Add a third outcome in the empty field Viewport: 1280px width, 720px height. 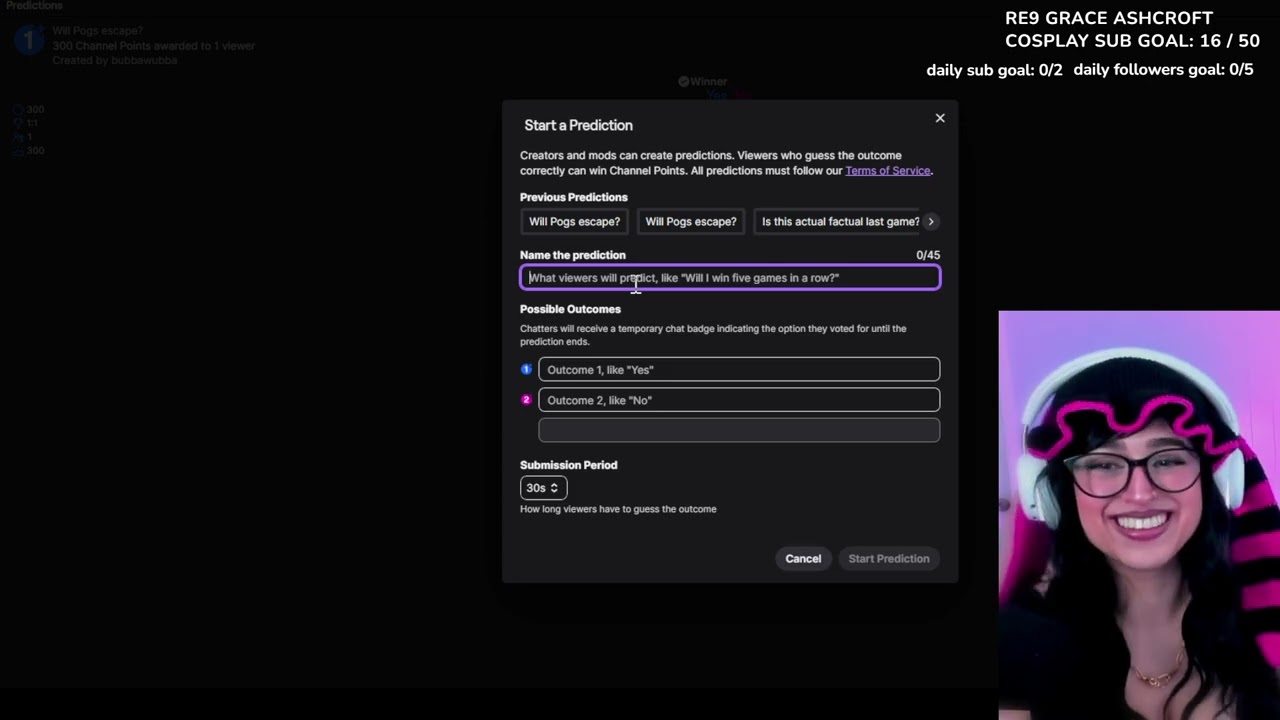(x=739, y=430)
